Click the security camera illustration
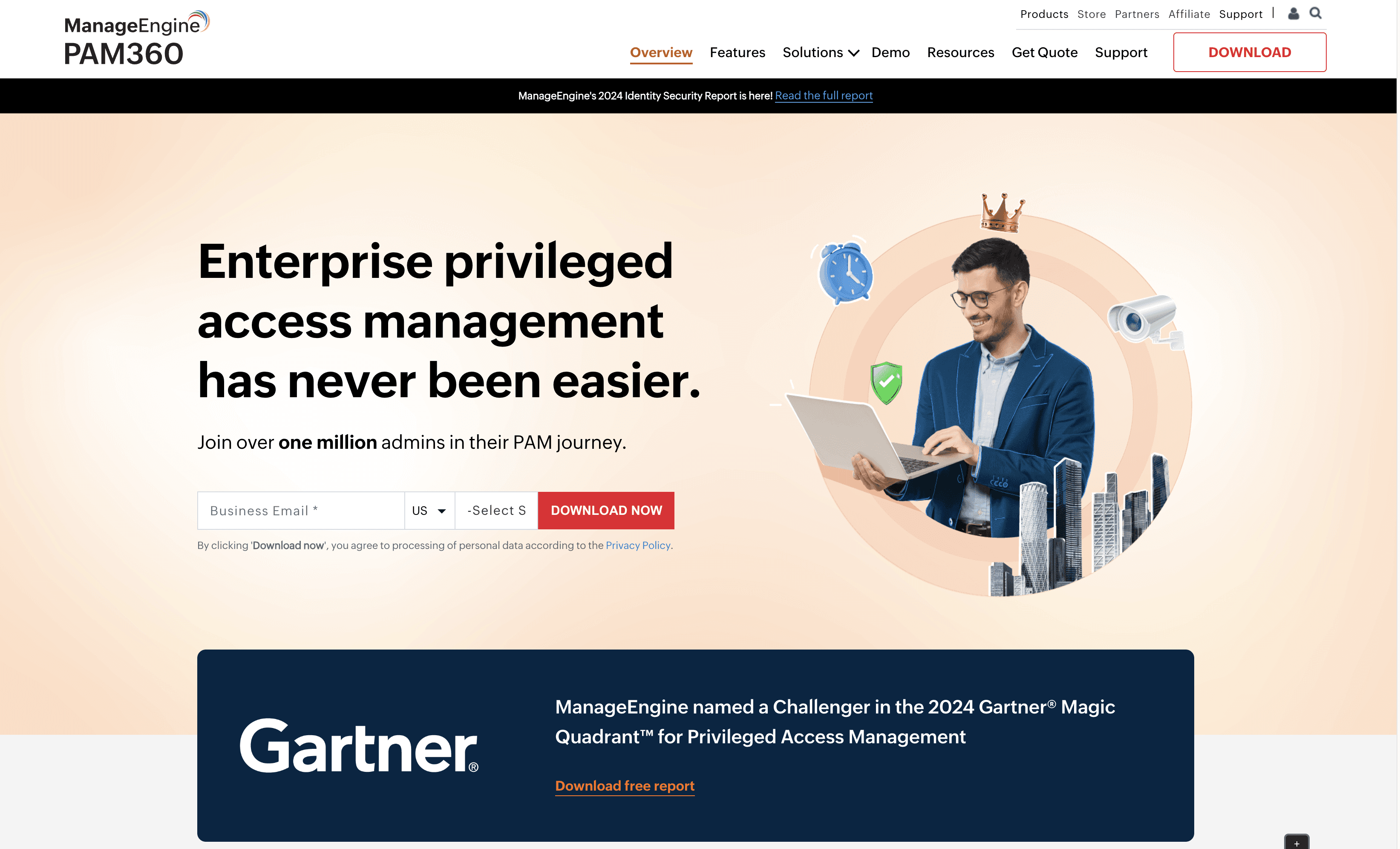The width and height of the screenshot is (1400, 849). tap(1146, 321)
